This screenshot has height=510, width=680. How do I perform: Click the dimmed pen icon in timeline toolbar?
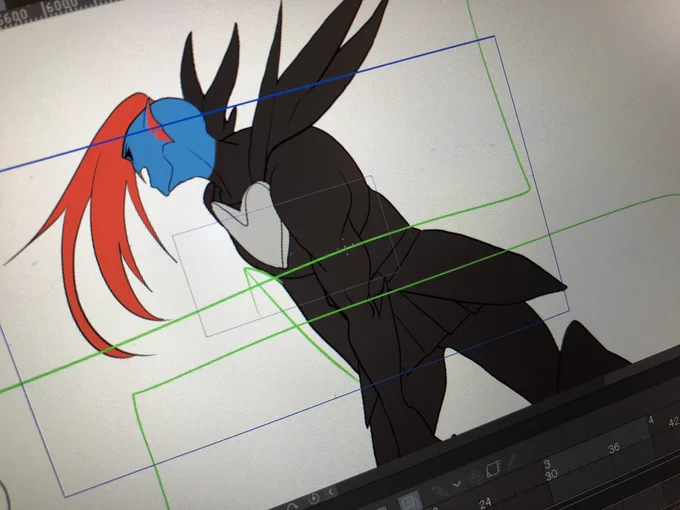tap(512, 462)
